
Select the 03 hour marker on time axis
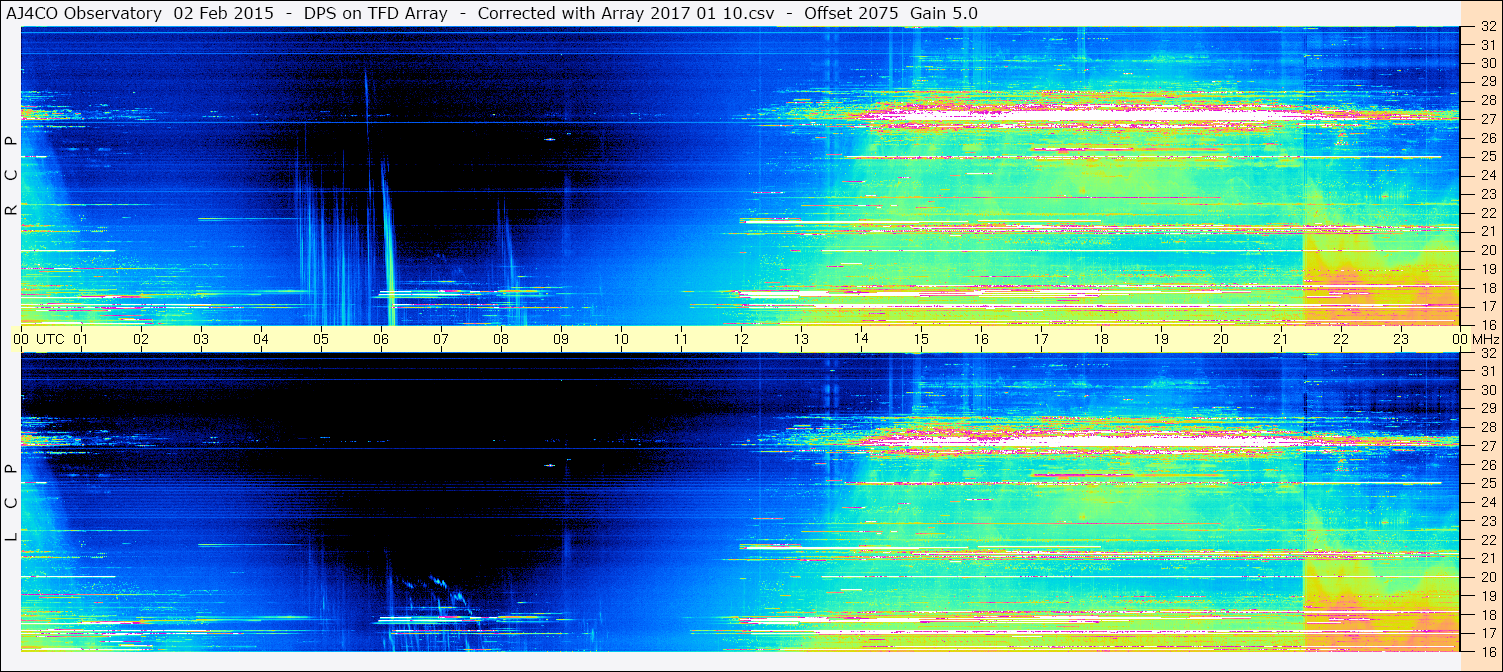pos(201,339)
